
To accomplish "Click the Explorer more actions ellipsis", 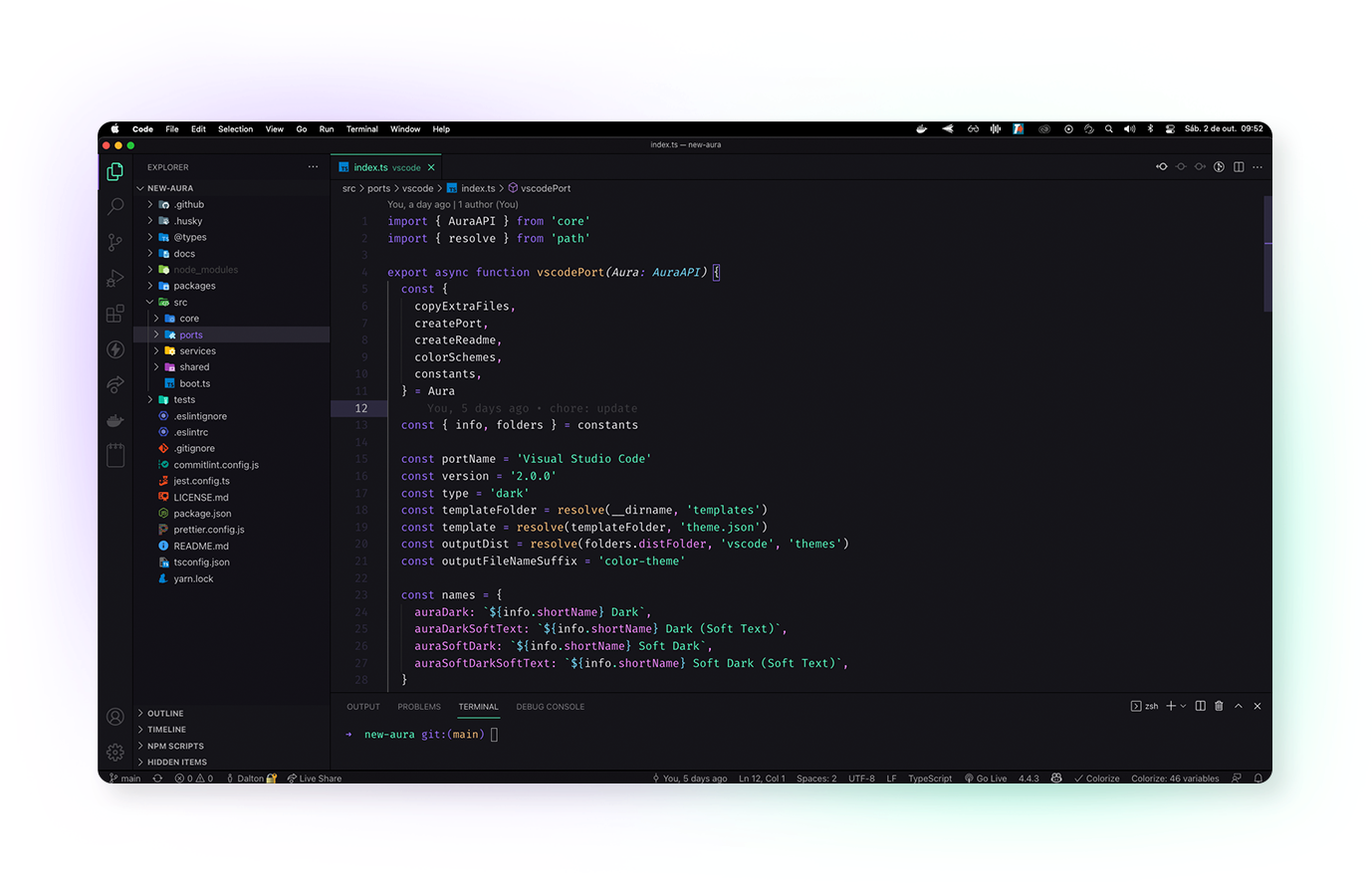I will click(x=313, y=167).
